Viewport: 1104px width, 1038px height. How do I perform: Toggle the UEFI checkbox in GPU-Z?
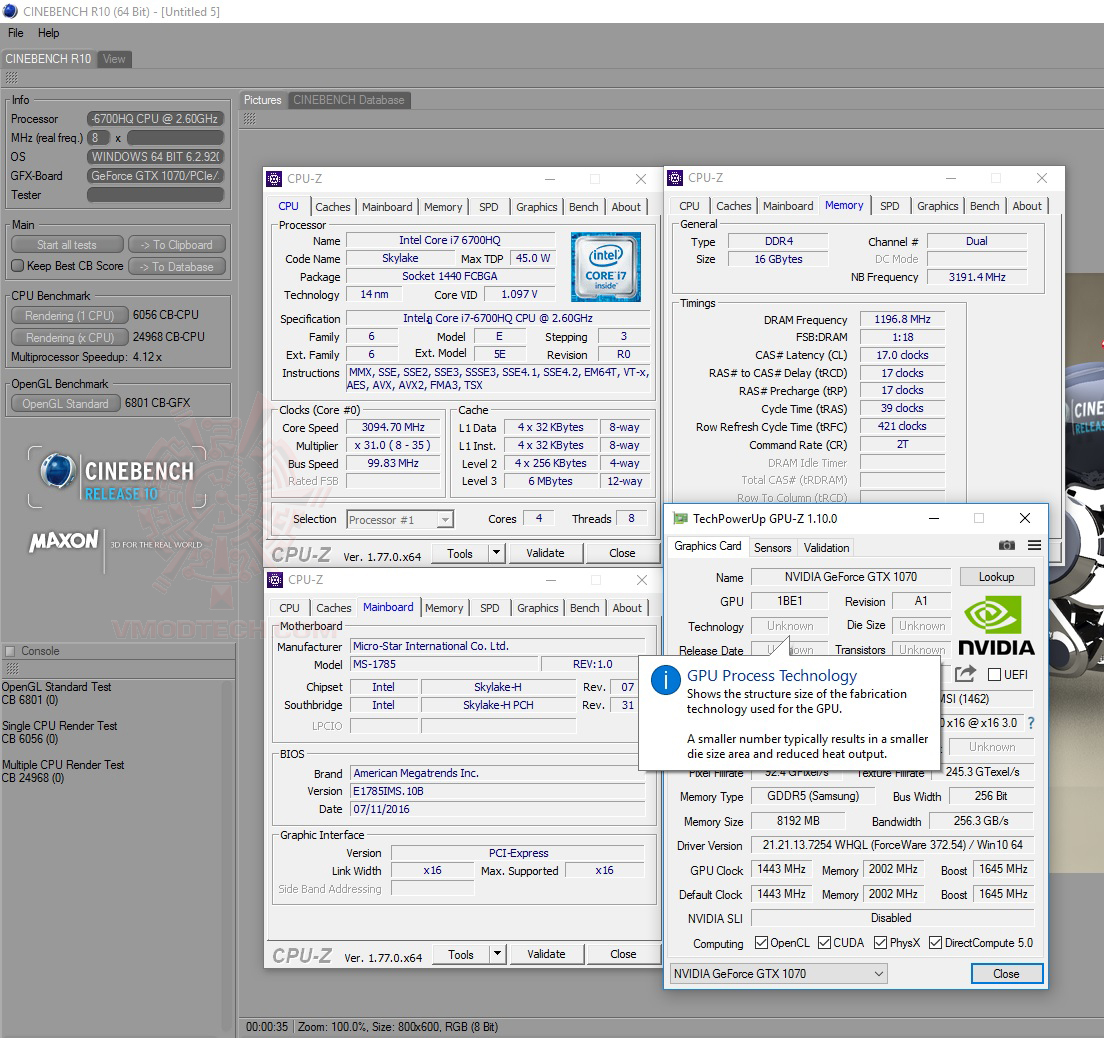click(x=994, y=674)
